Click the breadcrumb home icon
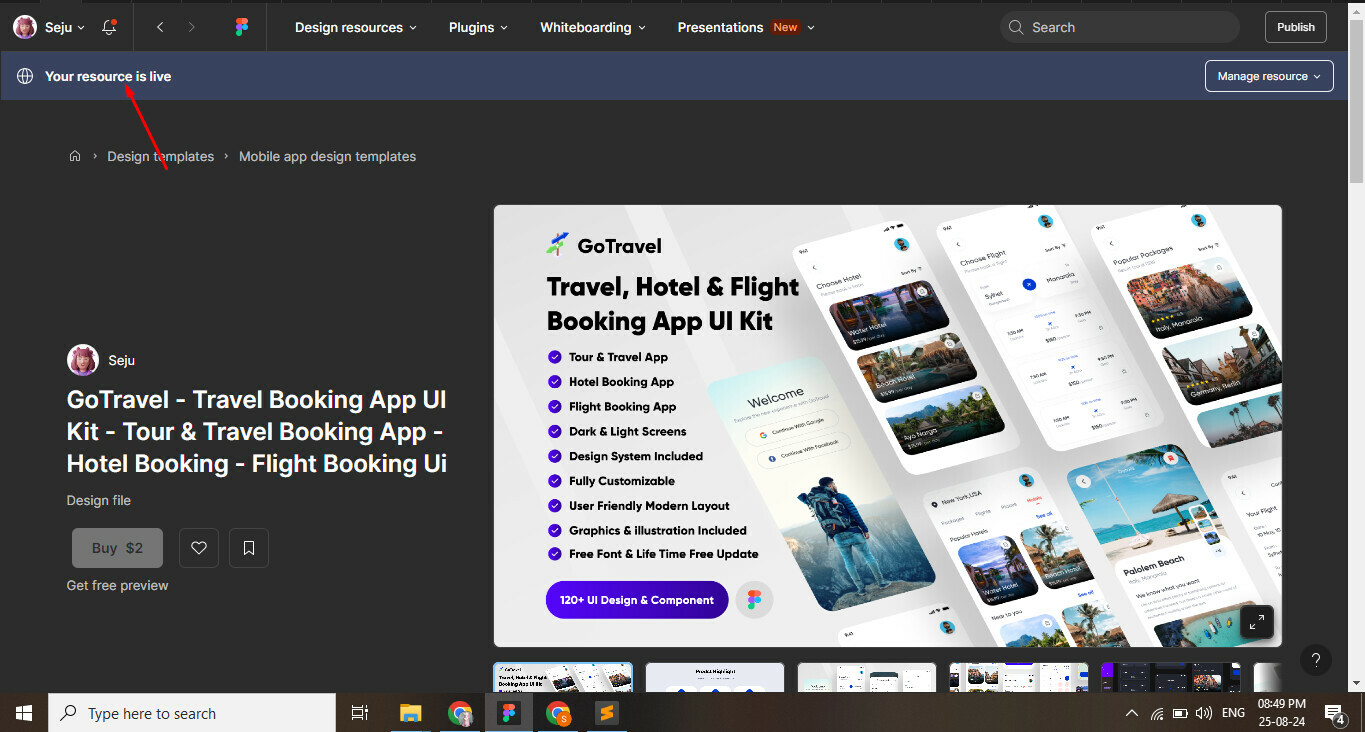 [x=75, y=156]
